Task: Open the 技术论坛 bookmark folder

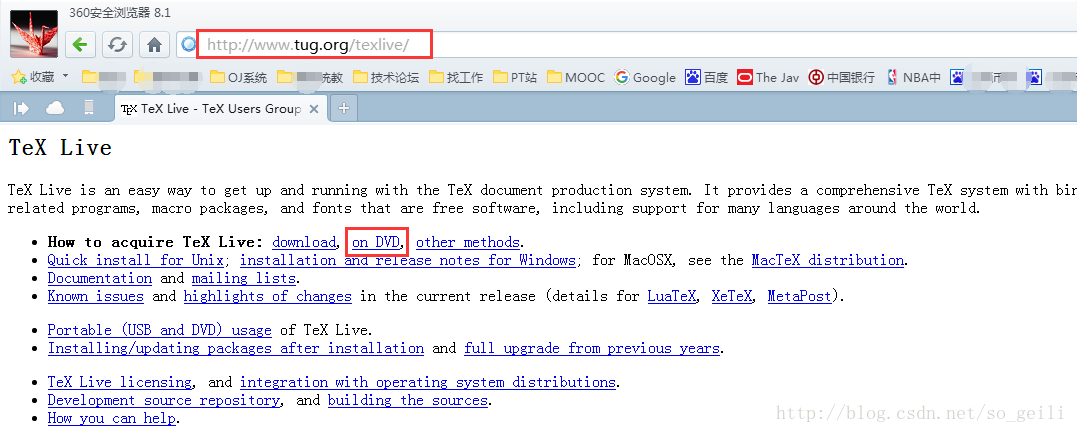Action: coord(386,78)
